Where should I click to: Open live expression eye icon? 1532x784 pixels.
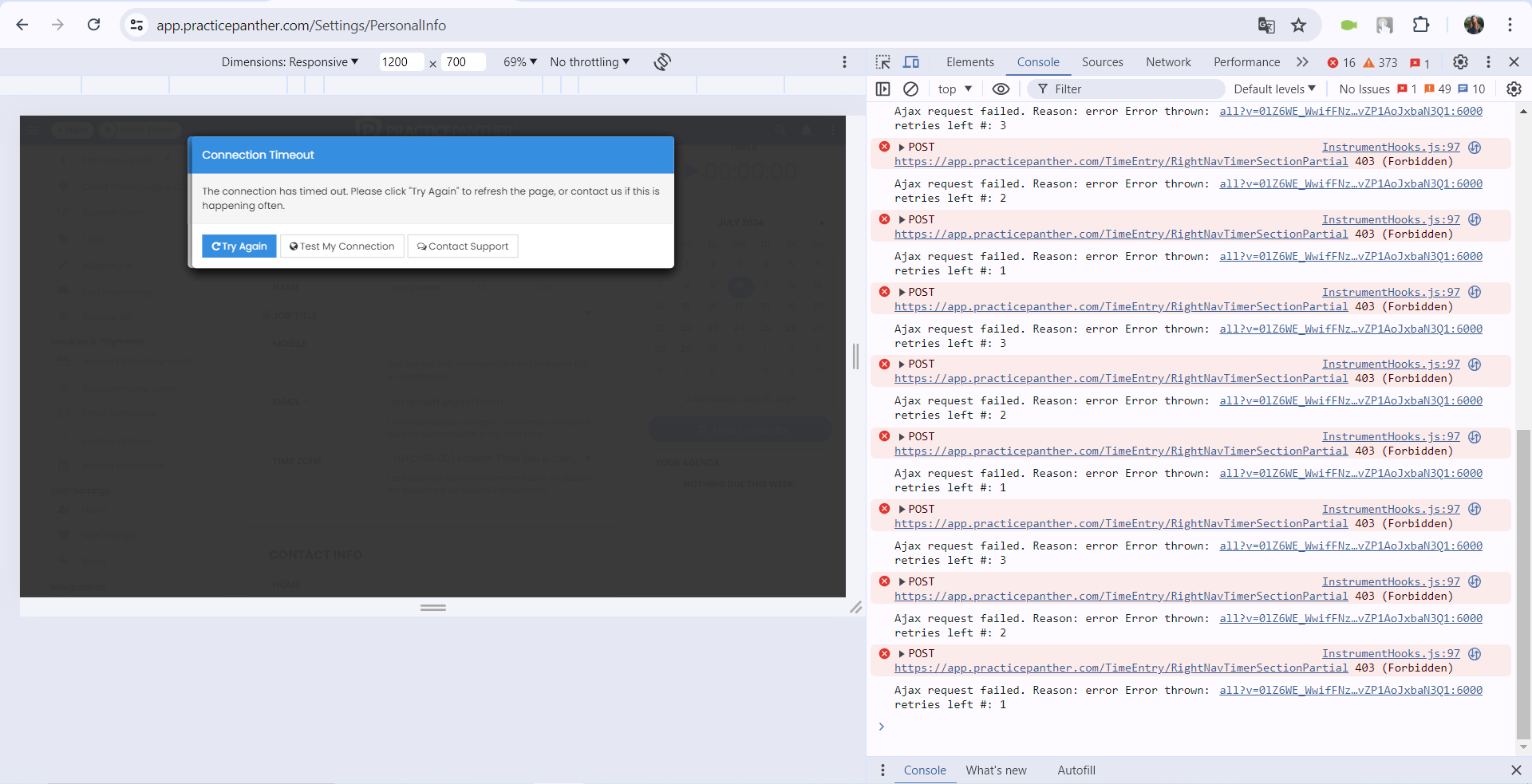point(1001,89)
